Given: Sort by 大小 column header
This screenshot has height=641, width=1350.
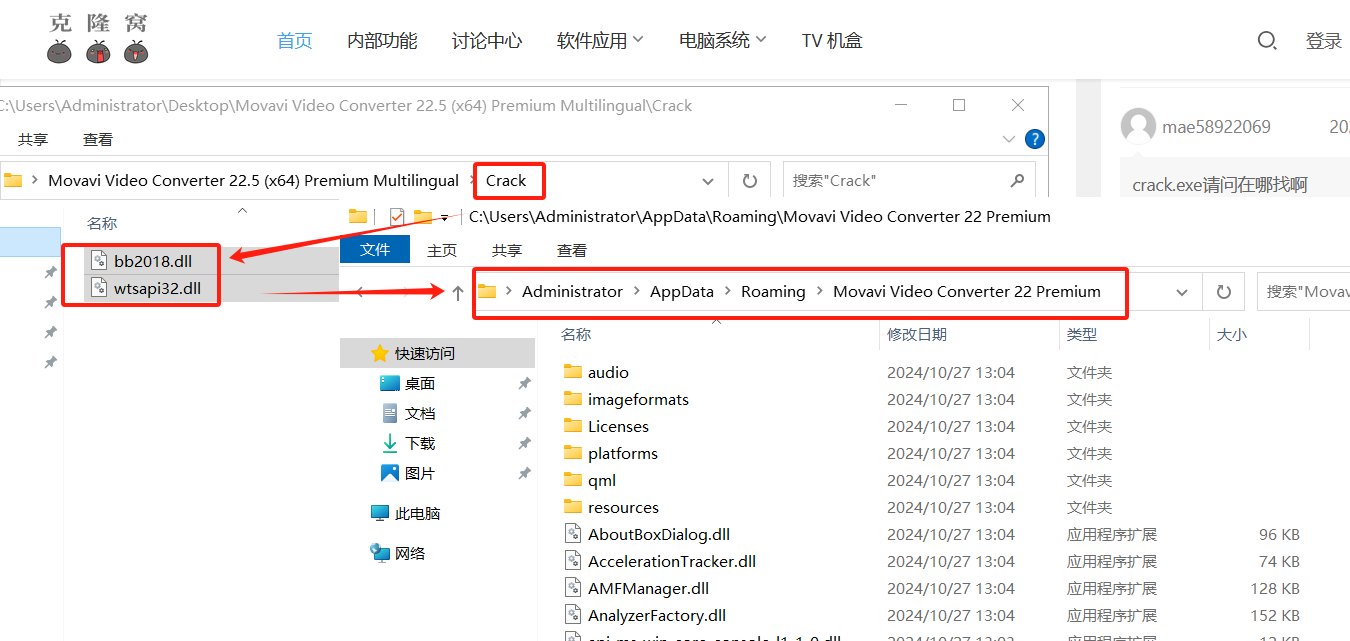Looking at the screenshot, I should pyautogui.click(x=1232, y=335).
